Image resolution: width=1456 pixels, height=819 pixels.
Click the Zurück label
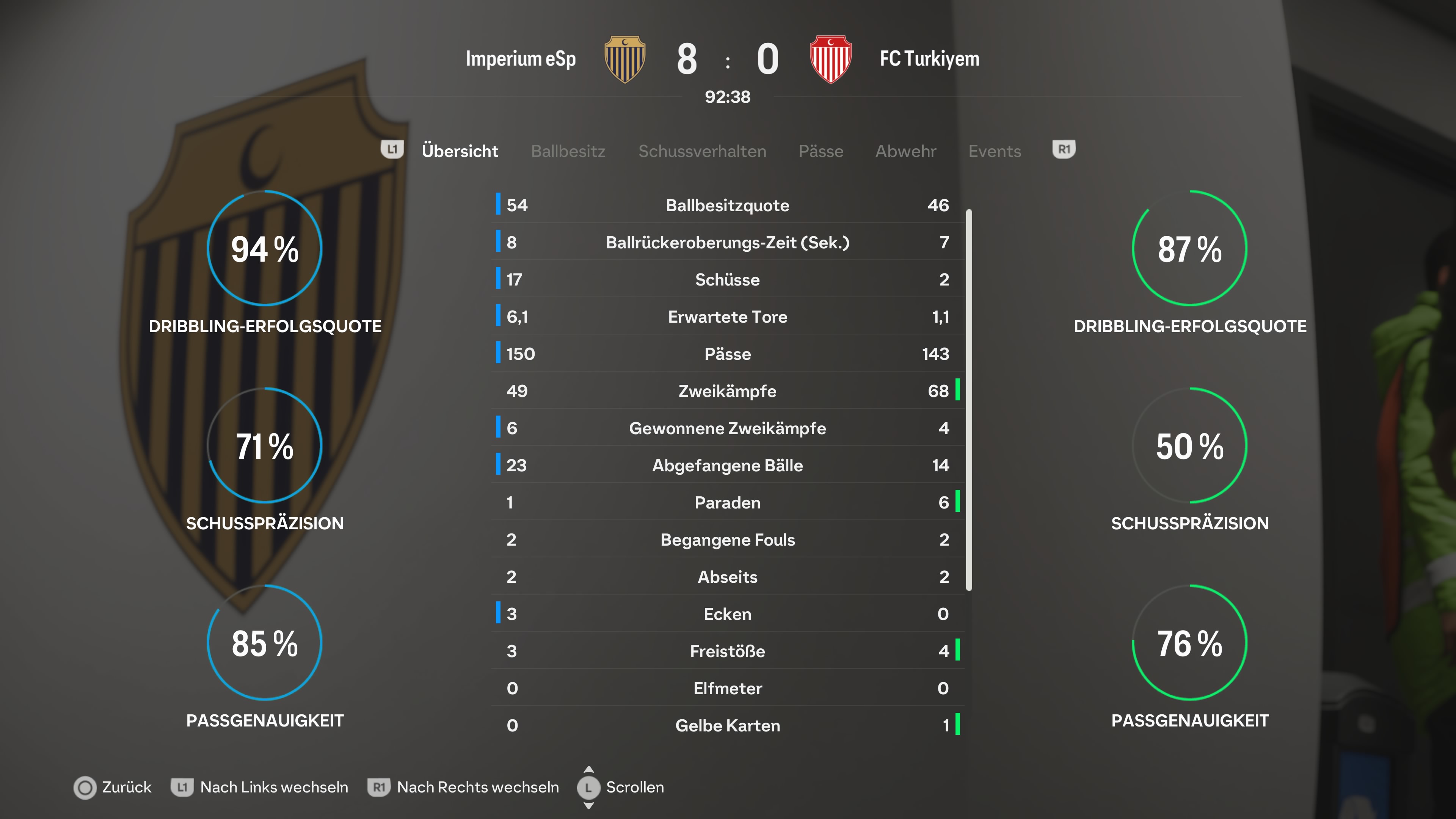pyautogui.click(x=127, y=788)
